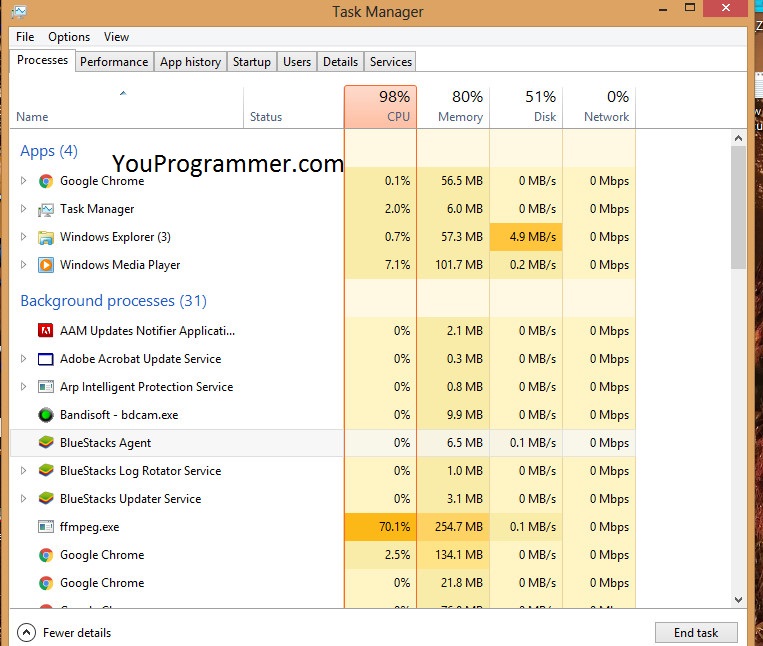Click the Fewer details arrow icon
The image size is (763, 646).
coord(26,633)
